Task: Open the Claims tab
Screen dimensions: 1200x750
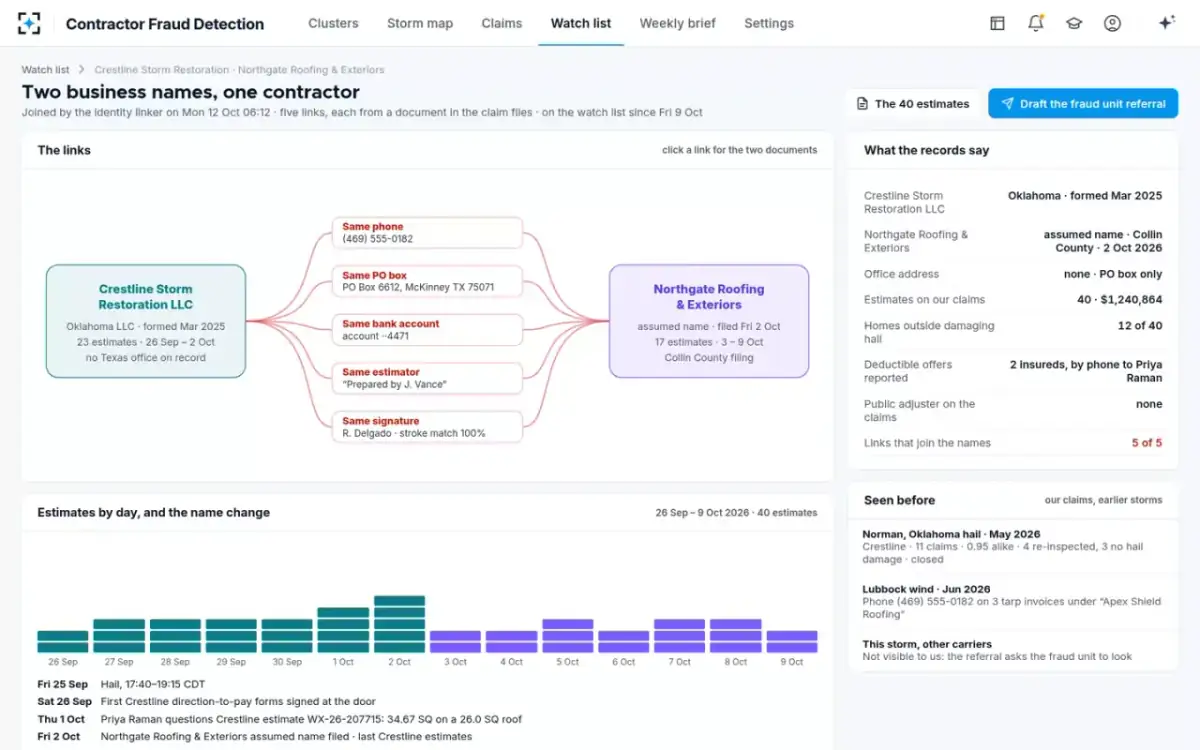Action: tap(502, 23)
